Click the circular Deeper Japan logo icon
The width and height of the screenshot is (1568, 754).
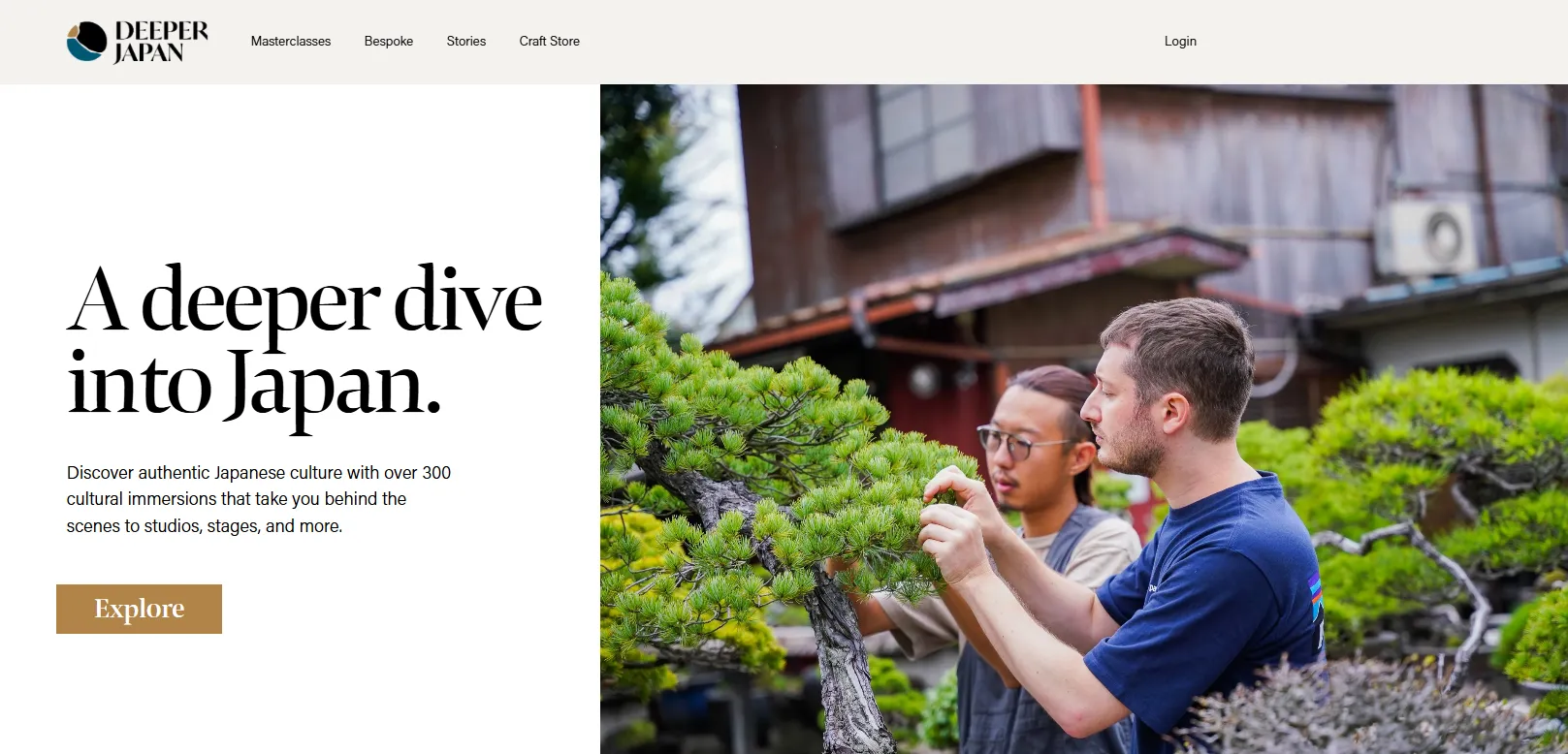(86, 42)
